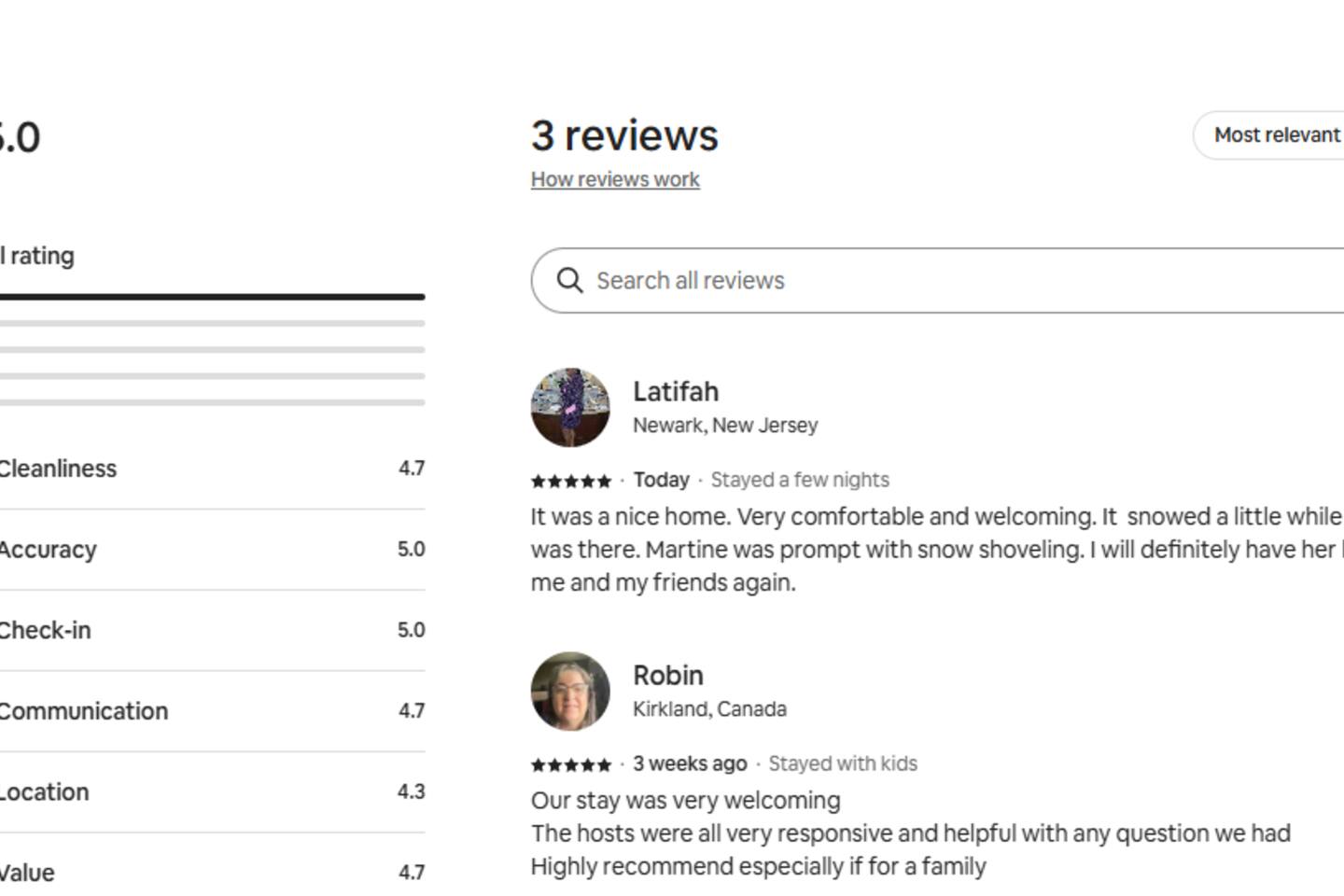Select the Accuracy rating row

tap(212, 550)
